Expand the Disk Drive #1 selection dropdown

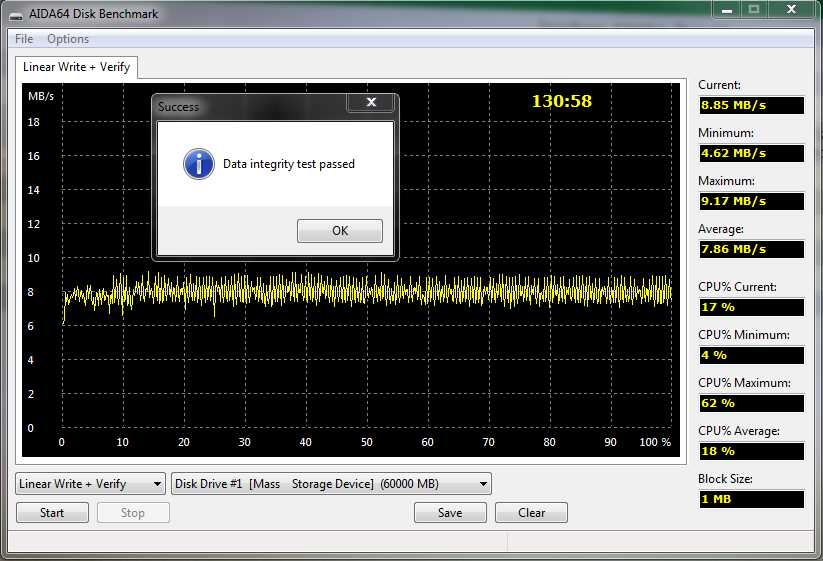[x=331, y=484]
